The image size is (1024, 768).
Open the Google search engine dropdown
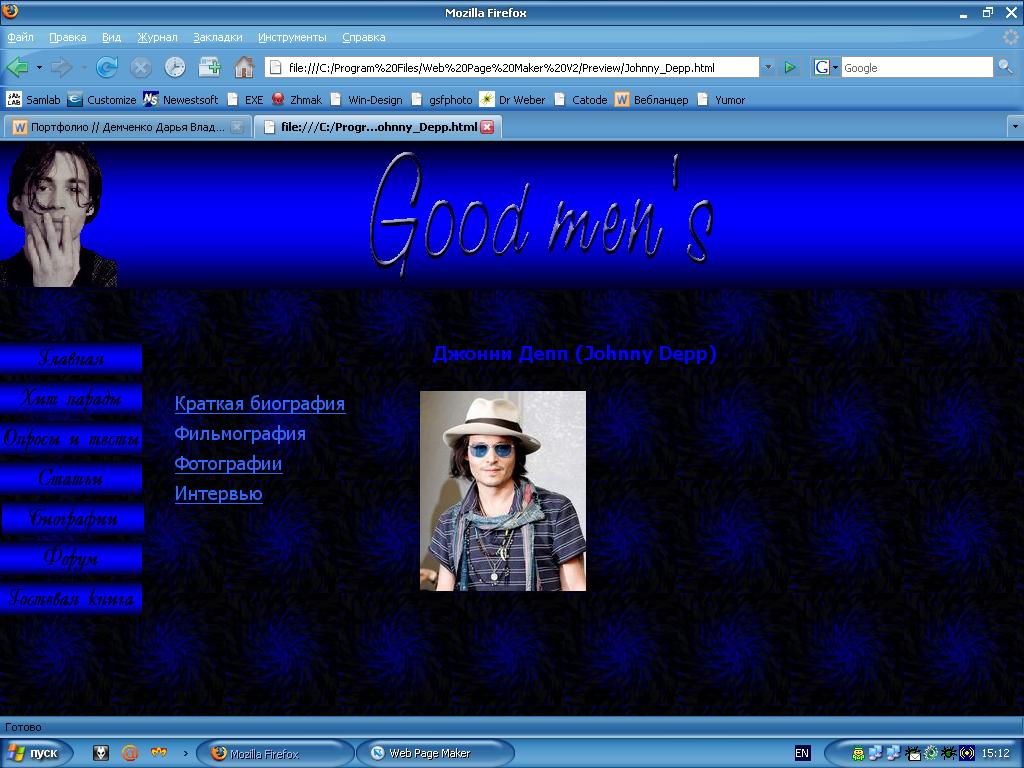824,67
